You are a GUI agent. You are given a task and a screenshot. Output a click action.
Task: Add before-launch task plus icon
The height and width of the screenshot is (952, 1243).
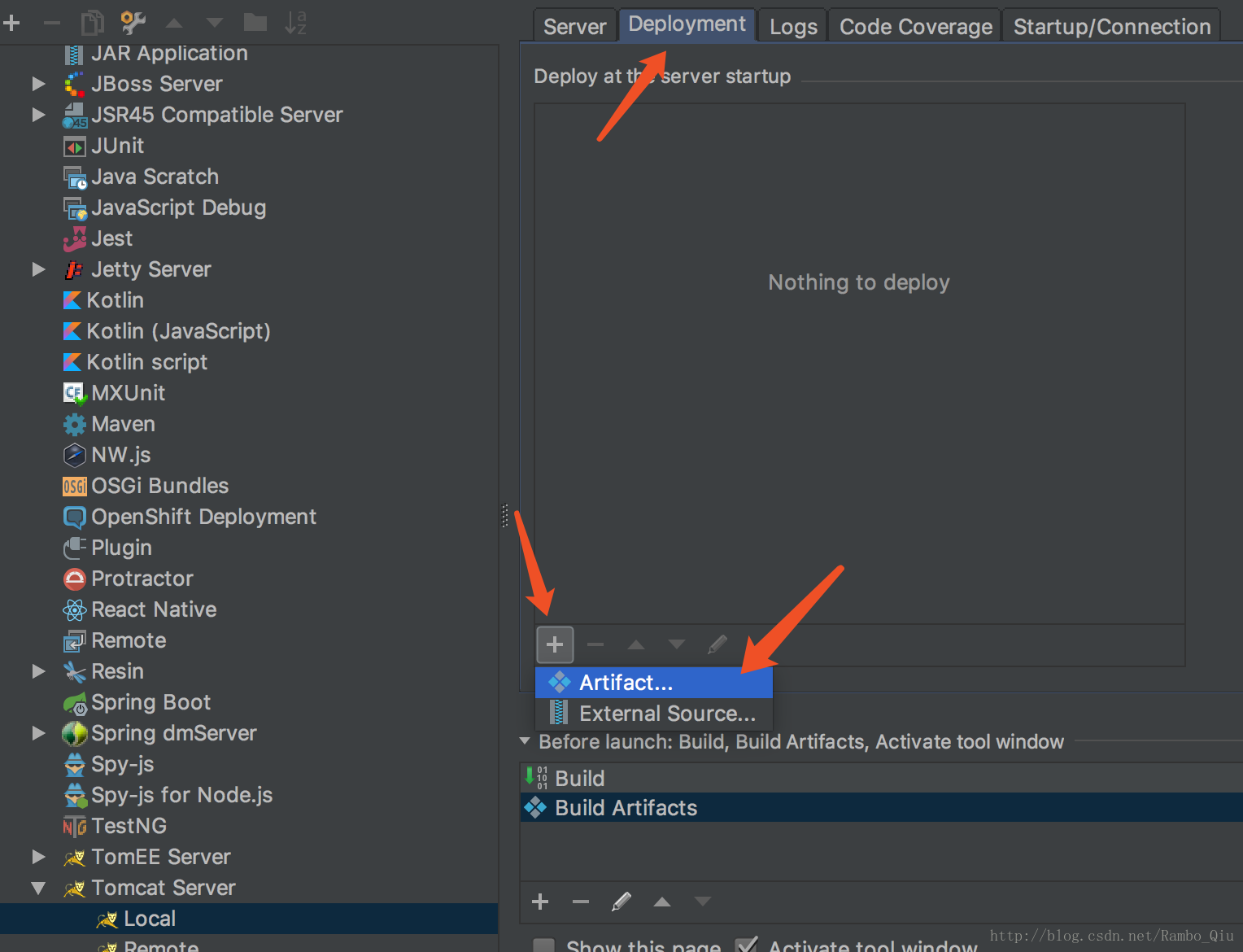point(540,902)
